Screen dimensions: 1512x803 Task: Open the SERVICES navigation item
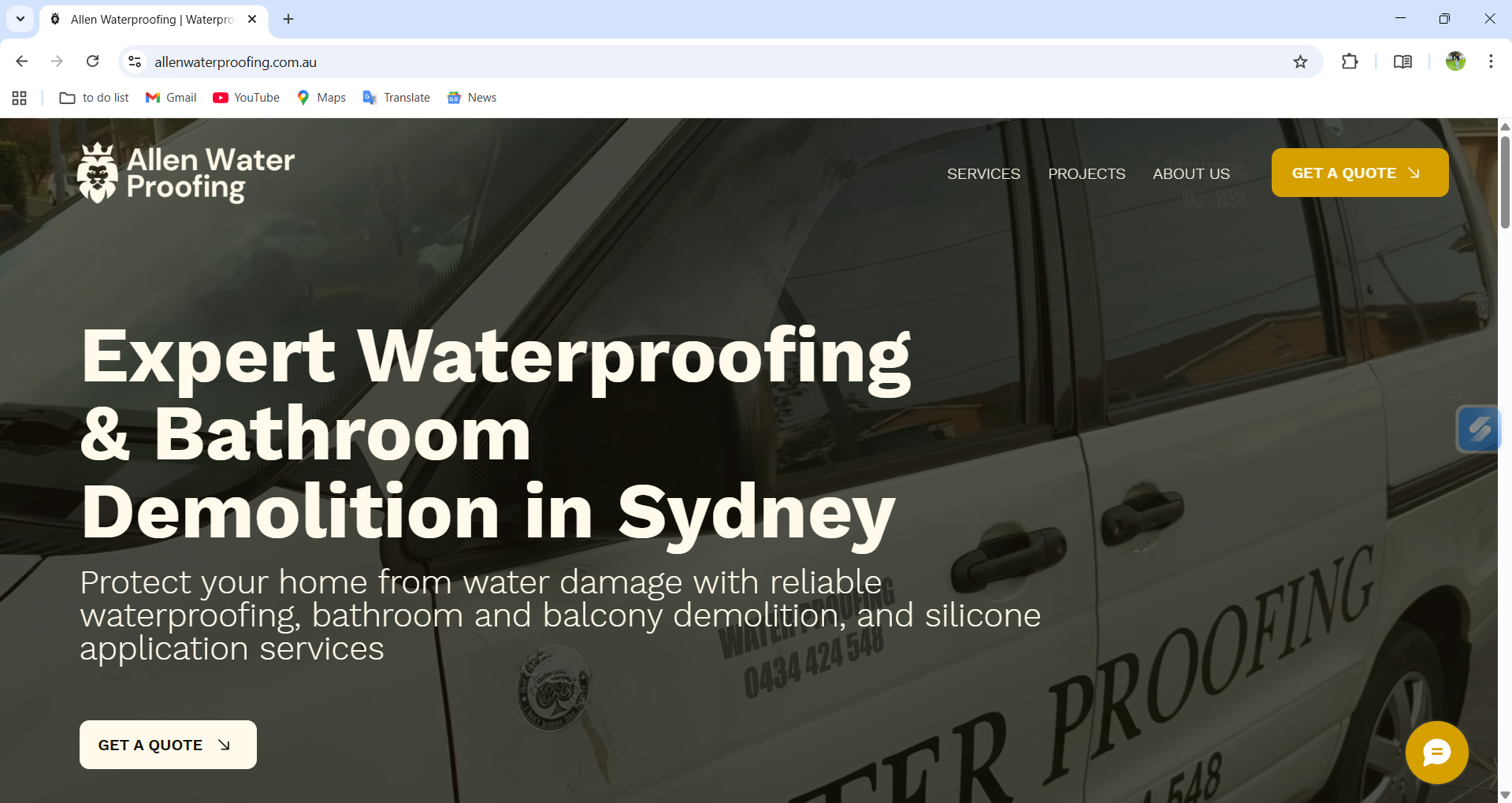tap(983, 174)
